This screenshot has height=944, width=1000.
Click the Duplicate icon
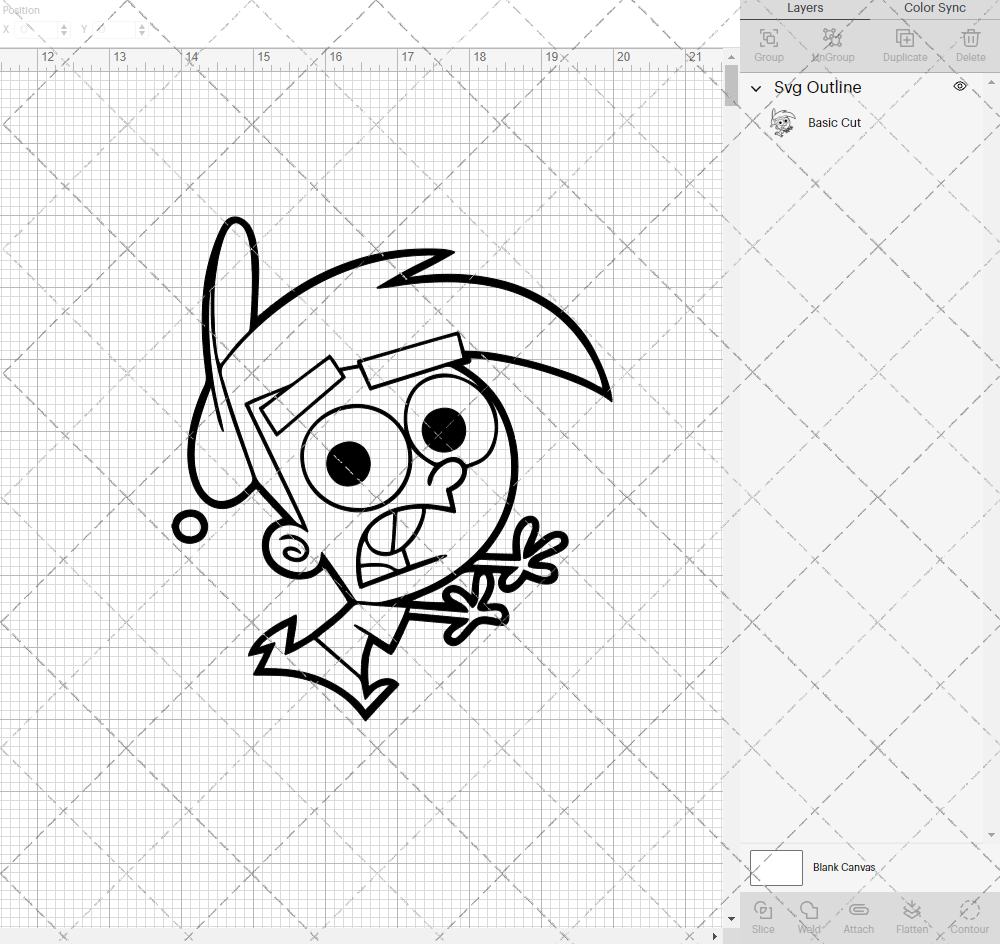click(905, 40)
